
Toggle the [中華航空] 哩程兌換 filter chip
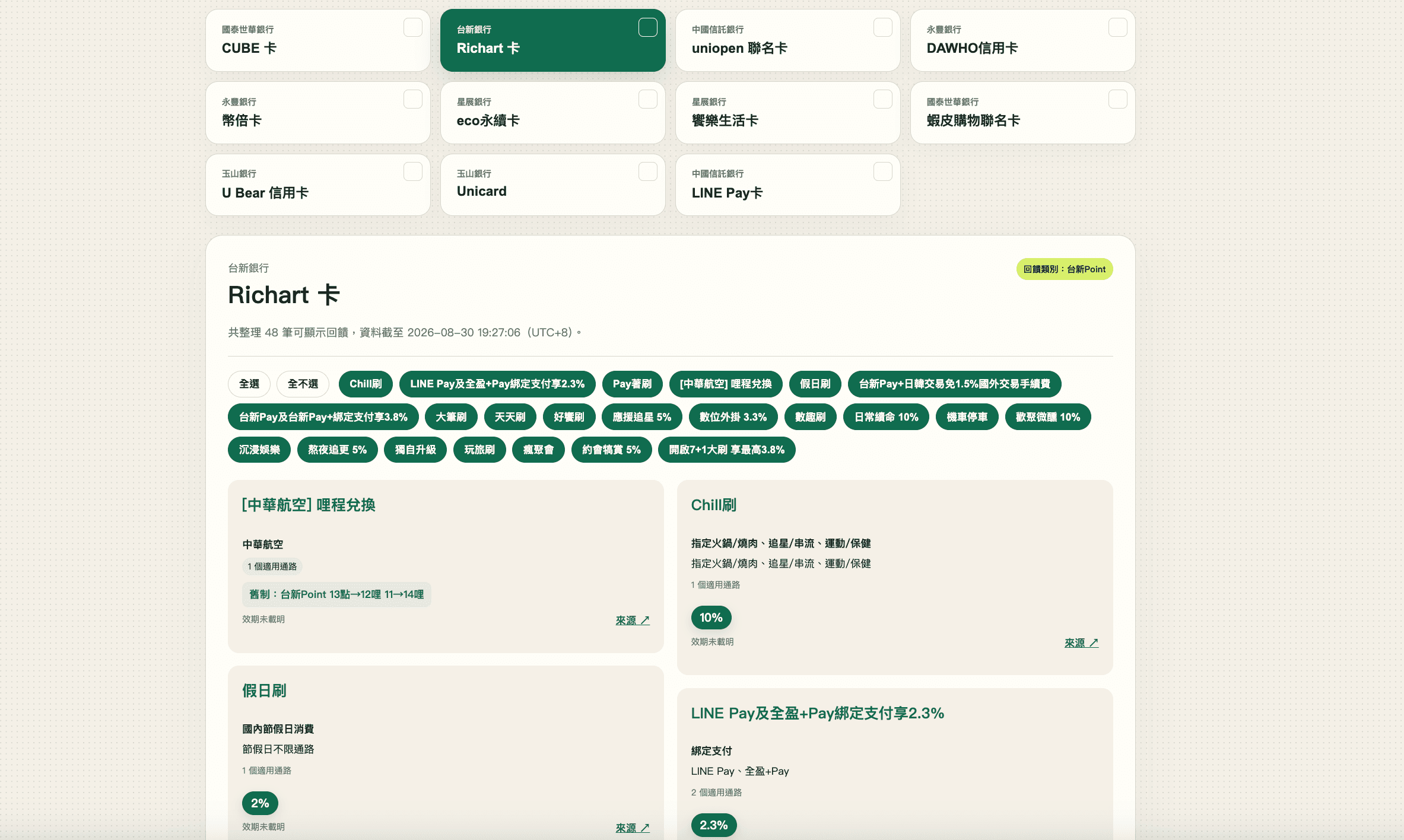click(x=726, y=384)
